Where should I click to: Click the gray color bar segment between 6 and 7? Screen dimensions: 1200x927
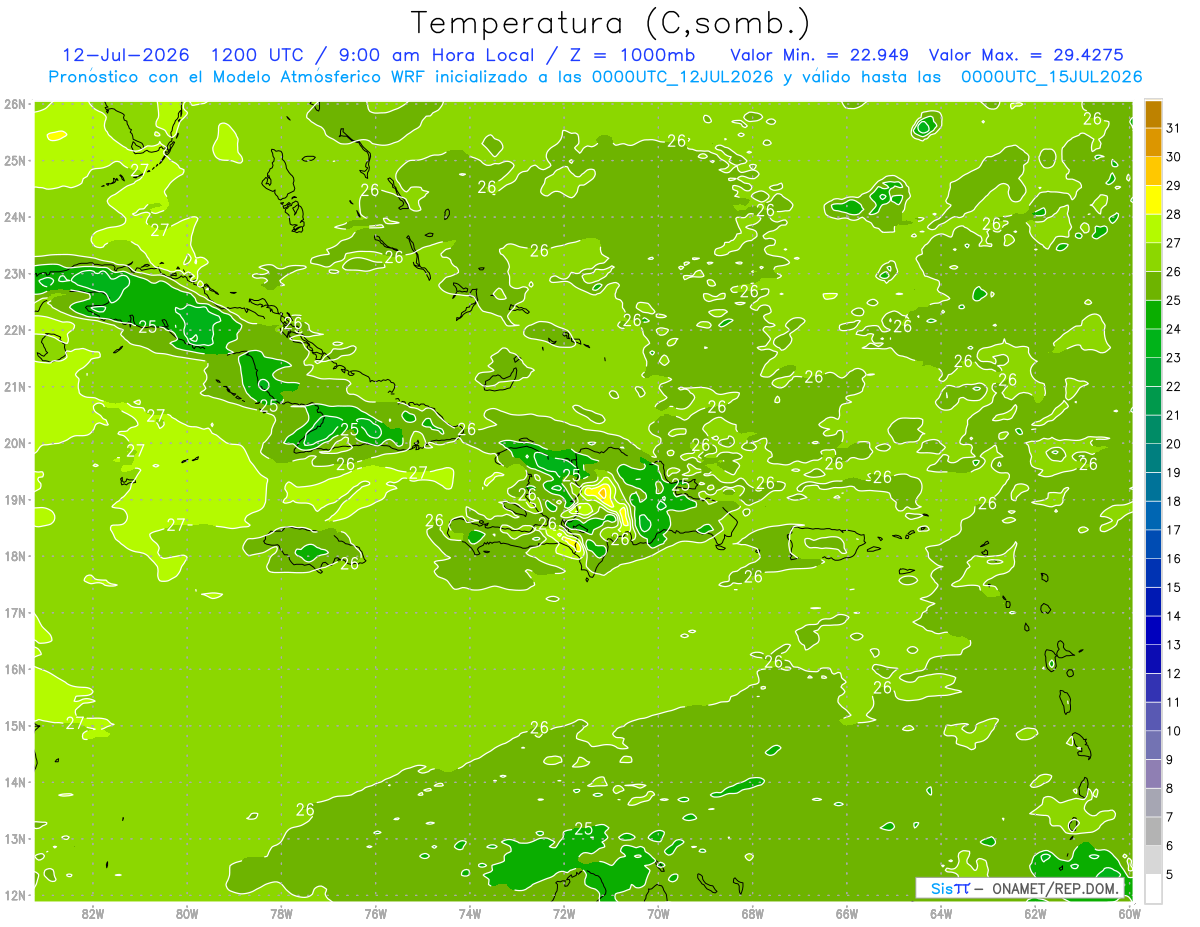tap(1153, 832)
